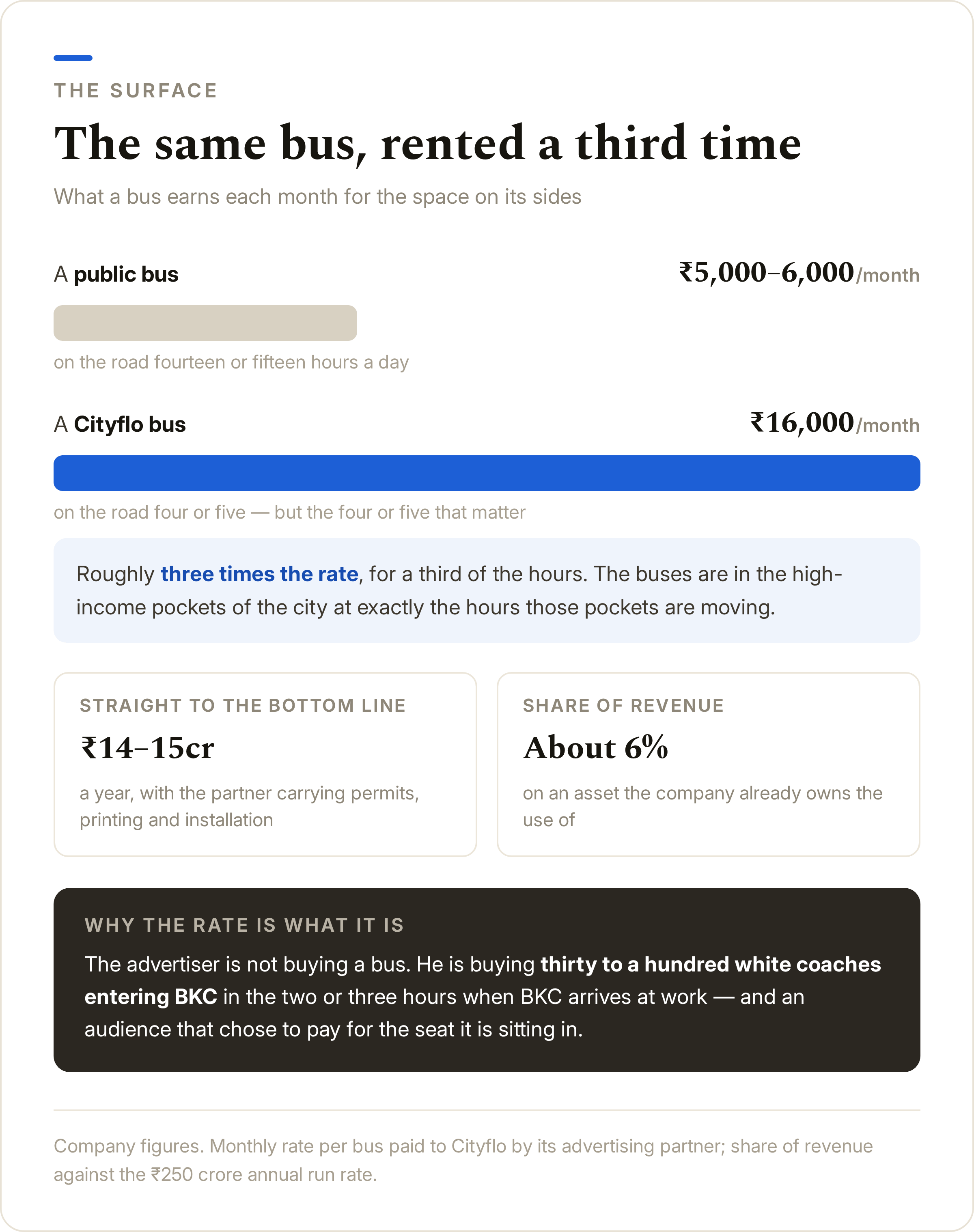Click the Company figures footnote text

[463, 1160]
